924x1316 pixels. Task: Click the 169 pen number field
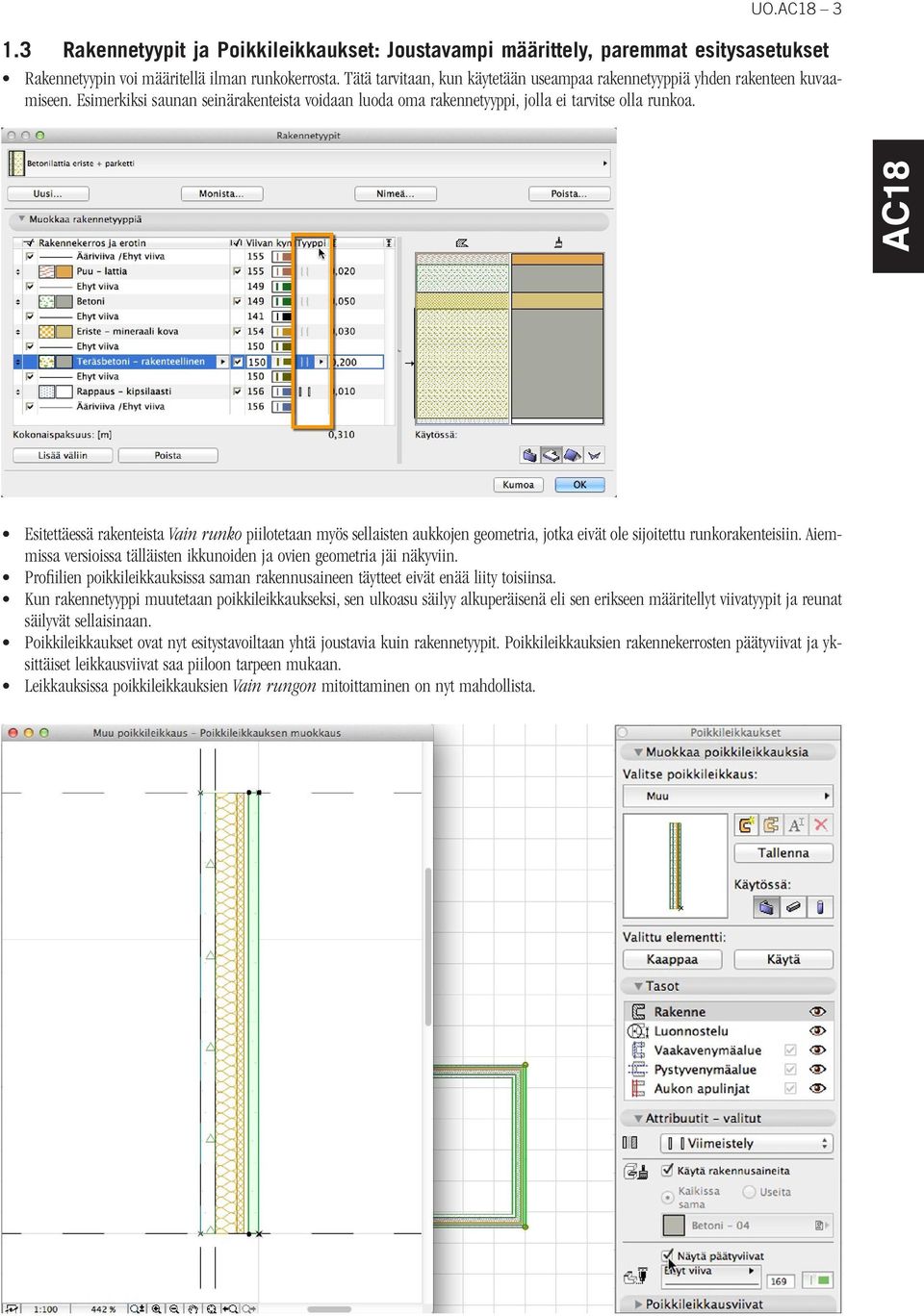[x=780, y=1280]
